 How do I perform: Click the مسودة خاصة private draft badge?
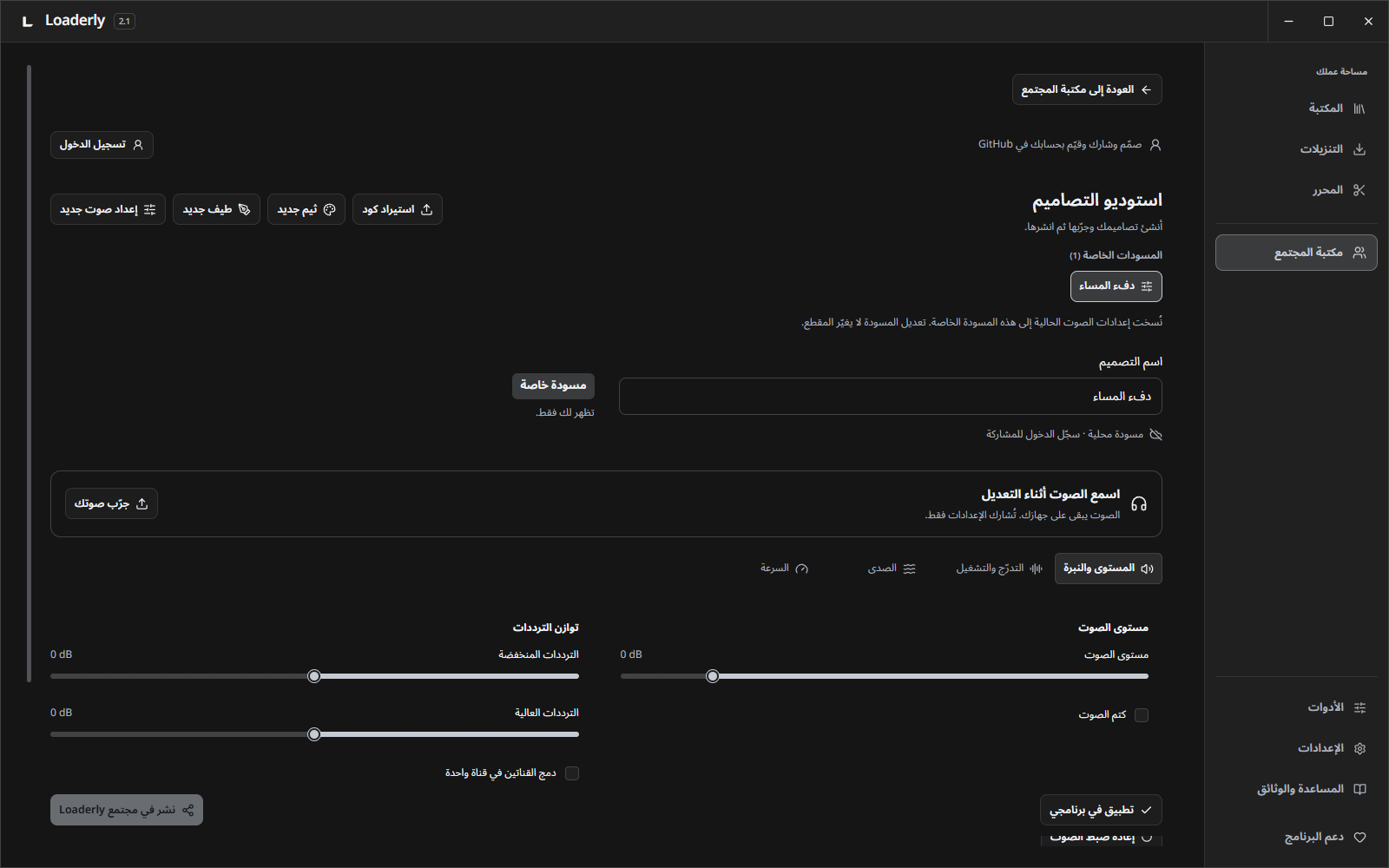click(553, 385)
